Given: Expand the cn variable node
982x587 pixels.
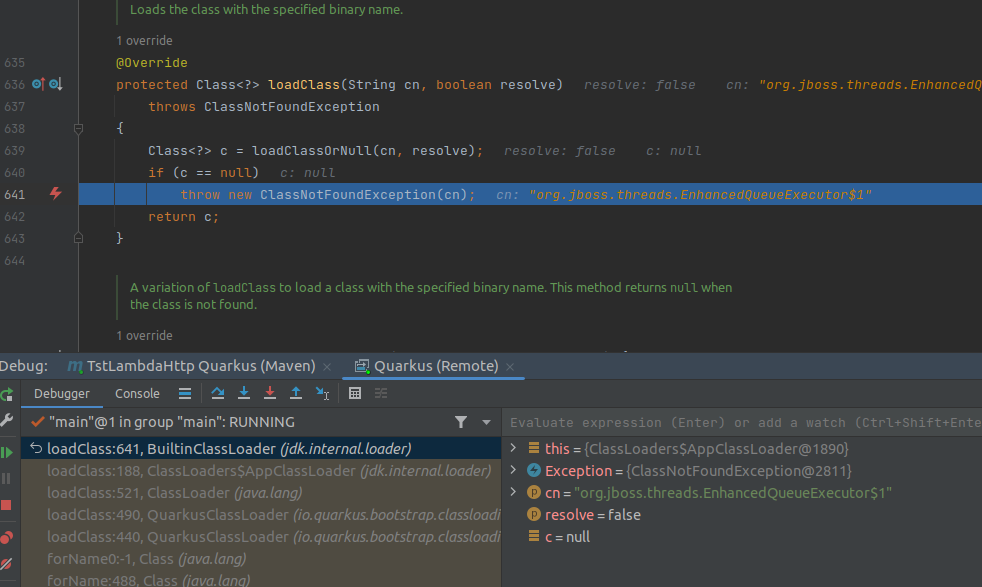Looking at the screenshot, I should [513, 492].
